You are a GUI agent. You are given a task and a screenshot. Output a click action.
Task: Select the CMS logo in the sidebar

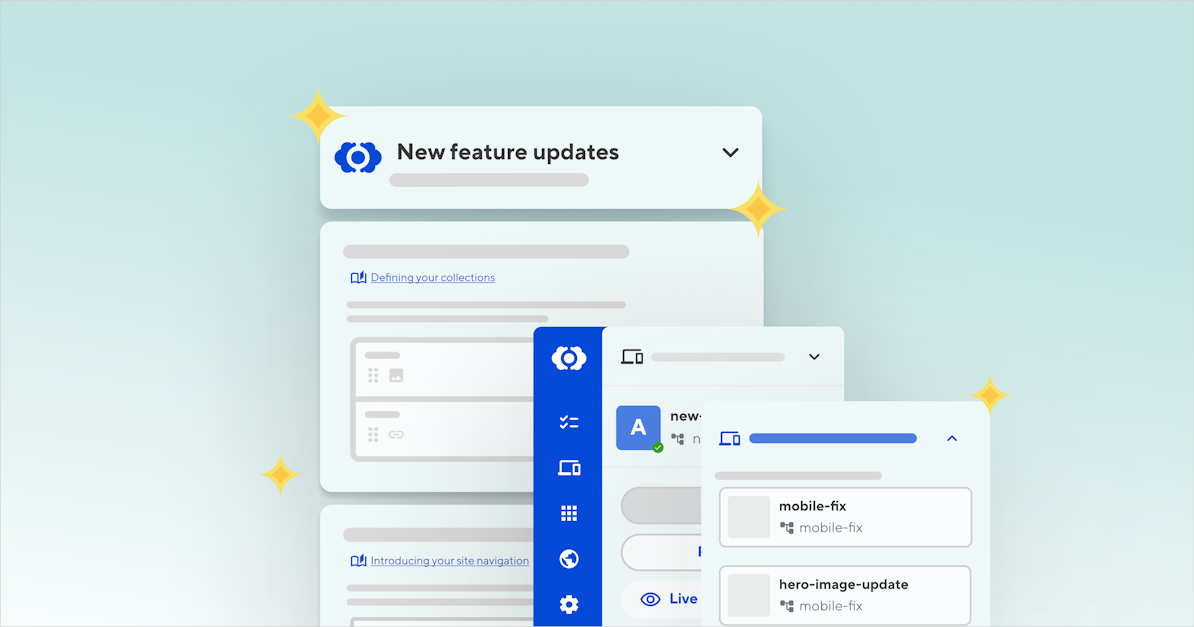[x=568, y=357]
